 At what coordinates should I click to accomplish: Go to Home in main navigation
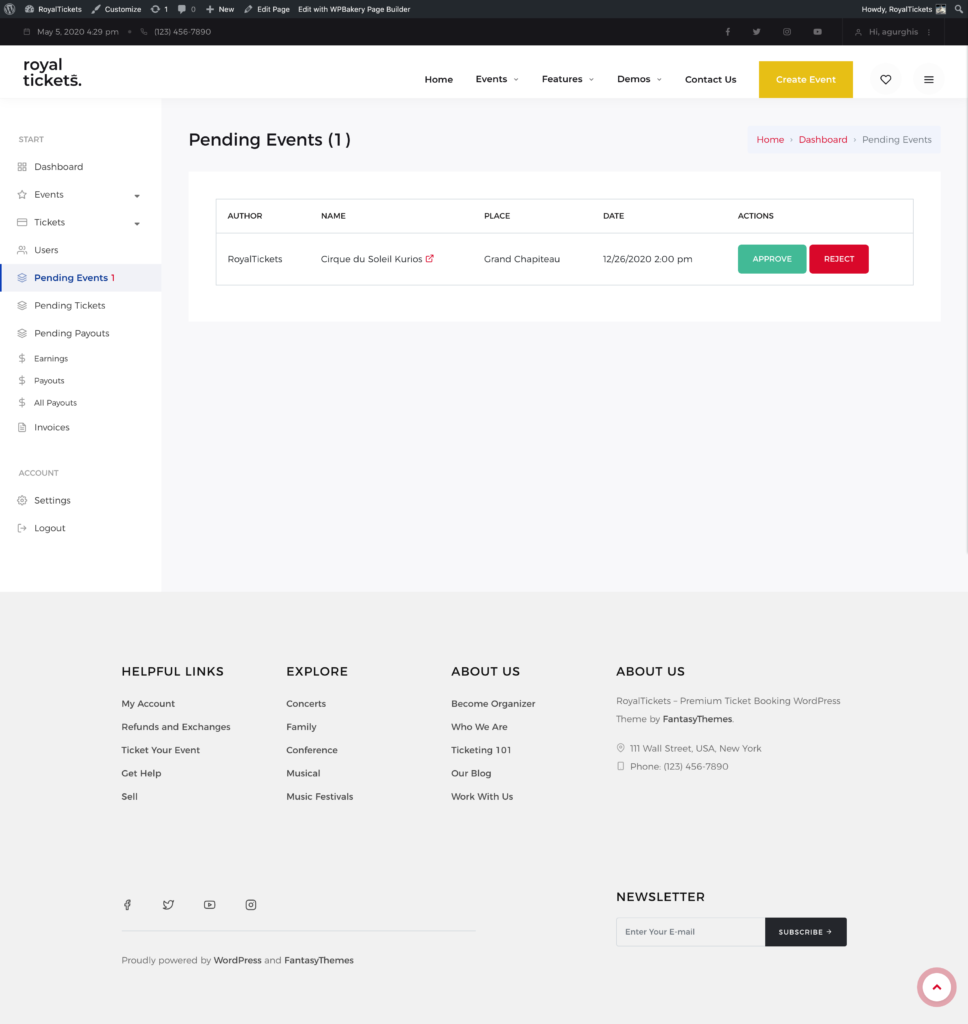tap(439, 80)
